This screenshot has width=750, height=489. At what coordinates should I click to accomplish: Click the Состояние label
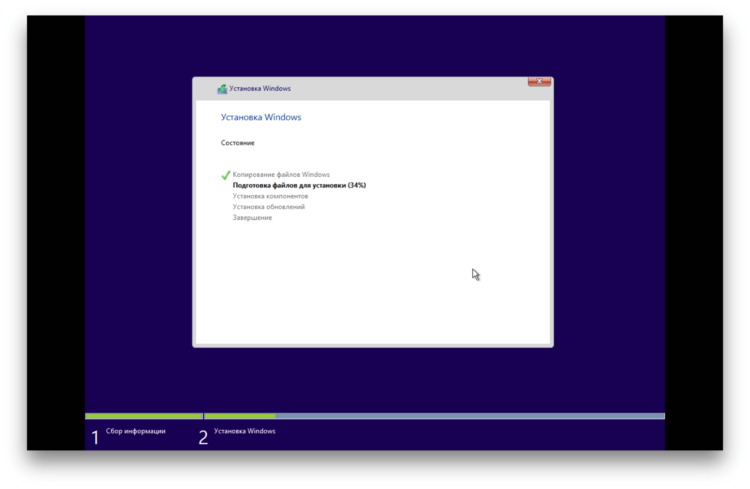[237, 143]
